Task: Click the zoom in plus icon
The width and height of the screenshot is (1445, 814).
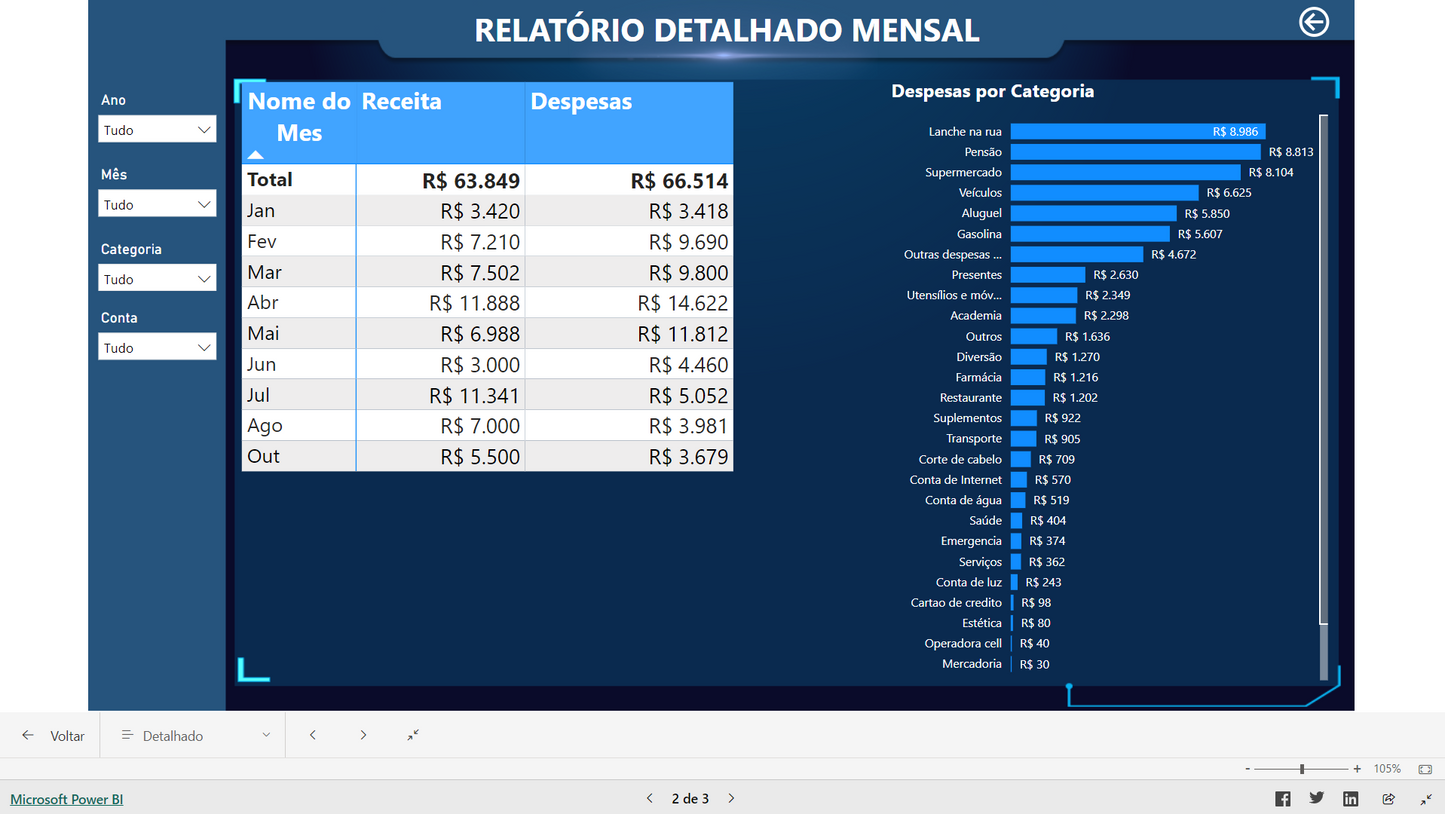Action: pos(1356,768)
